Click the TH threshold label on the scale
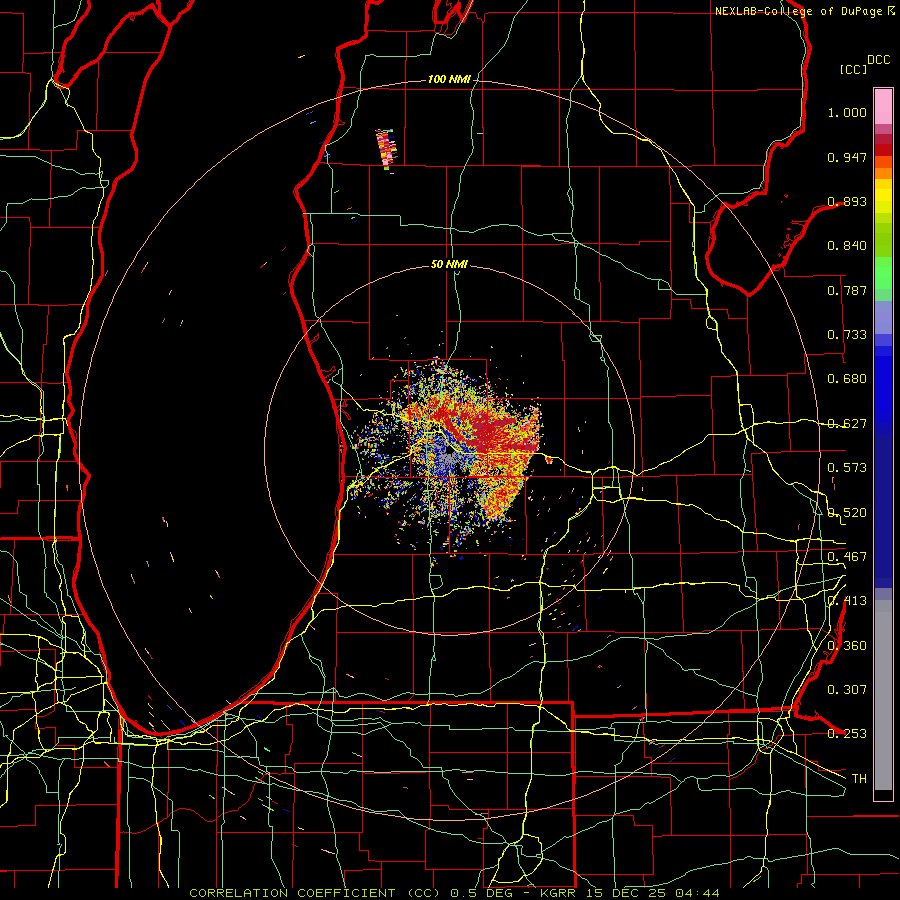The height and width of the screenshot is (900, 900). 859,778
